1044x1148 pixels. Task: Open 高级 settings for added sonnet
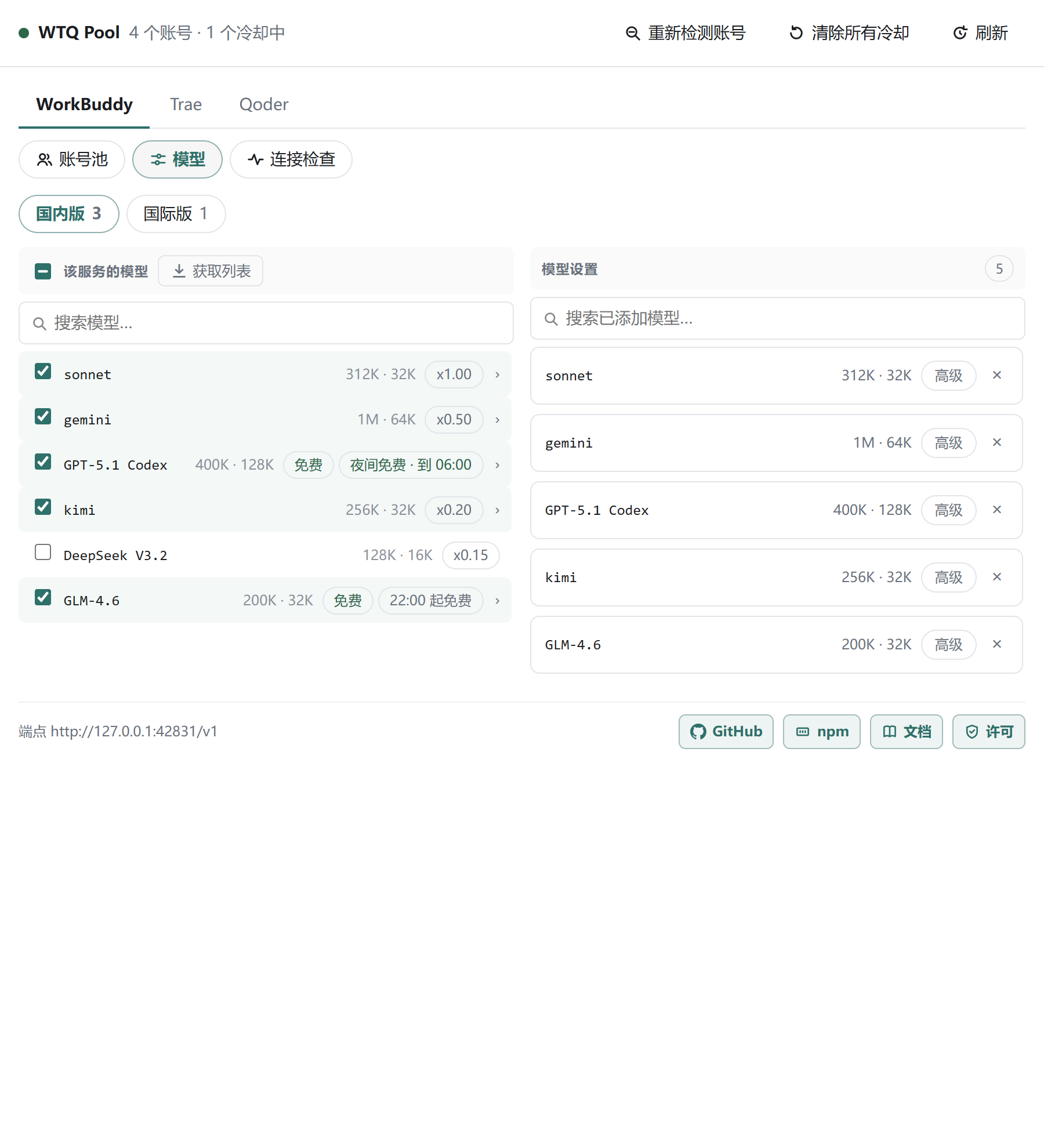(949, 376)
